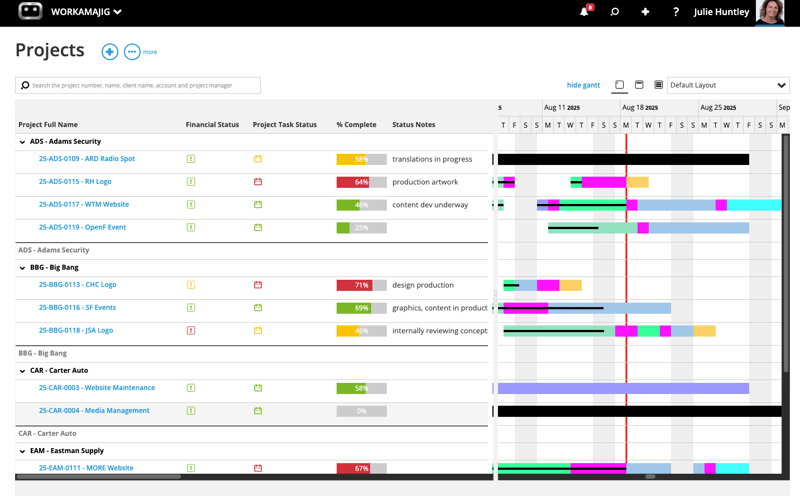Click Julie Huntley's profile photo
This screenshot has width=800, height=496.
click(770, 12)
